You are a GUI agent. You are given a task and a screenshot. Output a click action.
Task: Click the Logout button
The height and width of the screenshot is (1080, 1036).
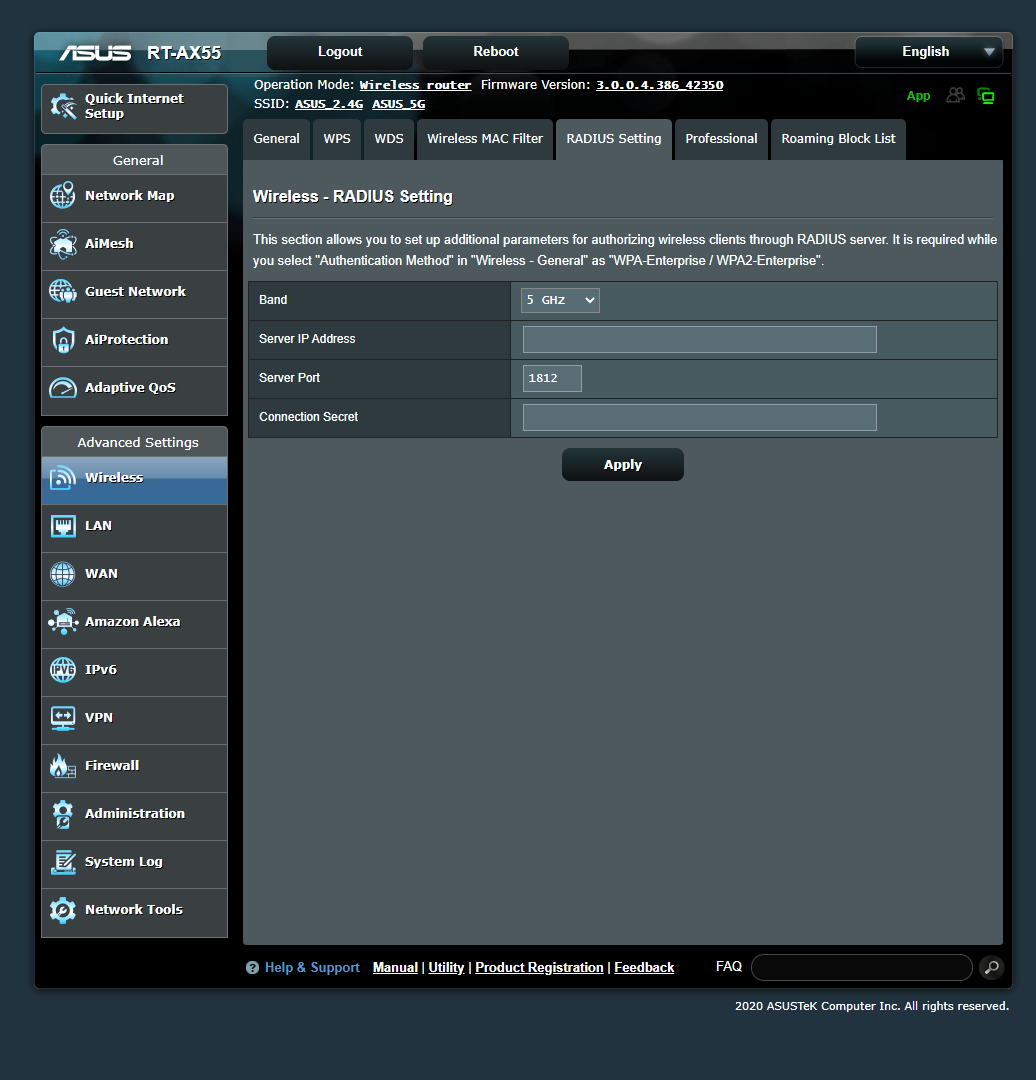340,52
